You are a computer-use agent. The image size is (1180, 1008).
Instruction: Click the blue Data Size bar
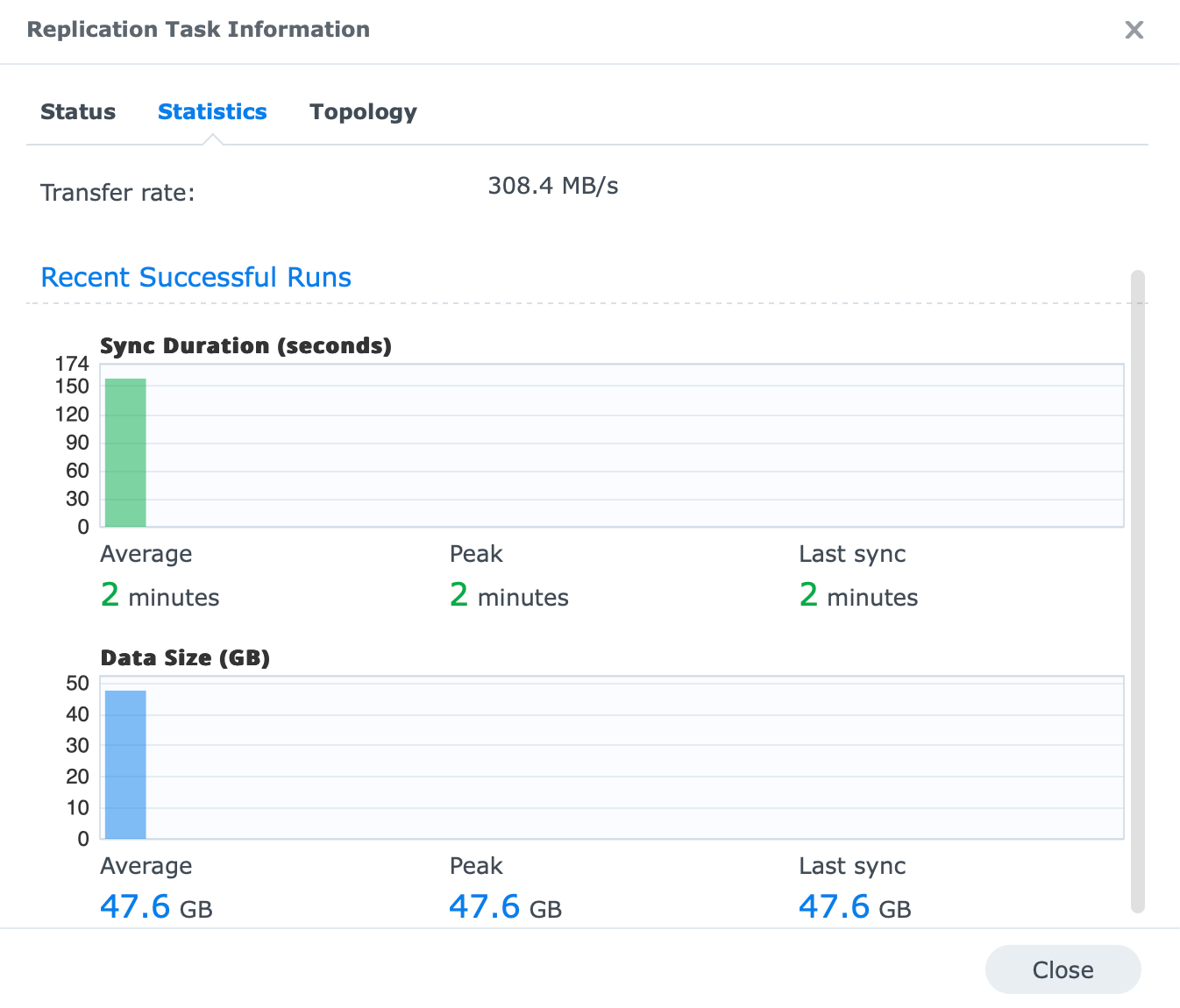(x=125, y=764)
